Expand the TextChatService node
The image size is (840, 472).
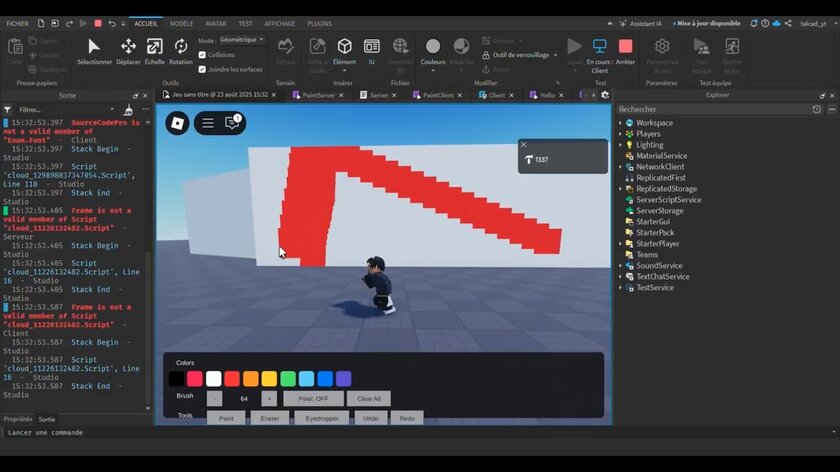pos(620,277)
